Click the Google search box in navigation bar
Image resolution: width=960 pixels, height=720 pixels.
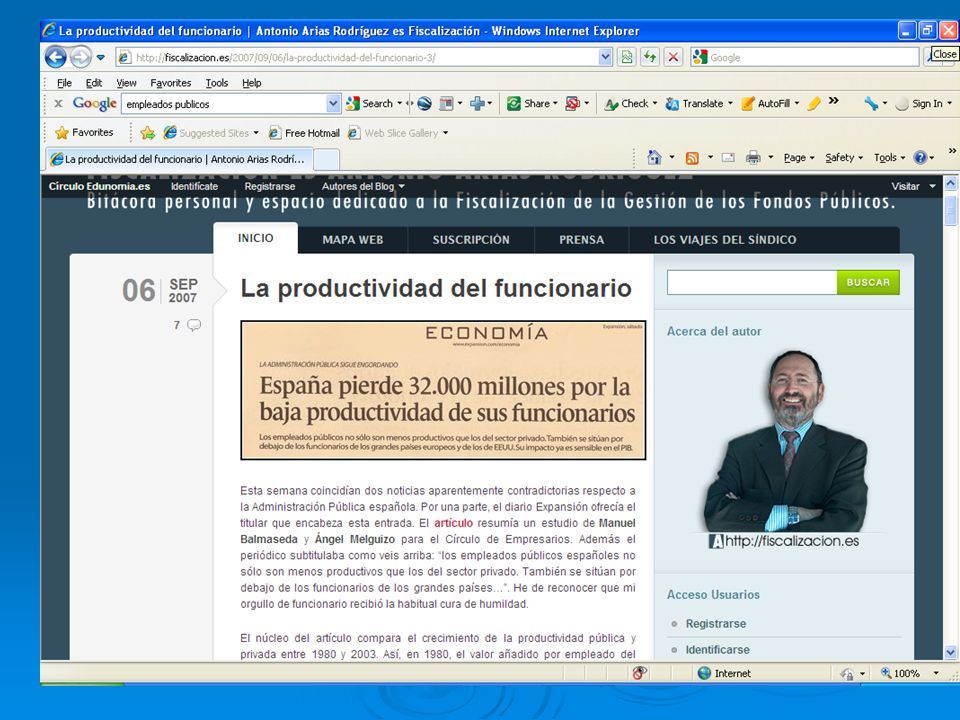point(812,58)
